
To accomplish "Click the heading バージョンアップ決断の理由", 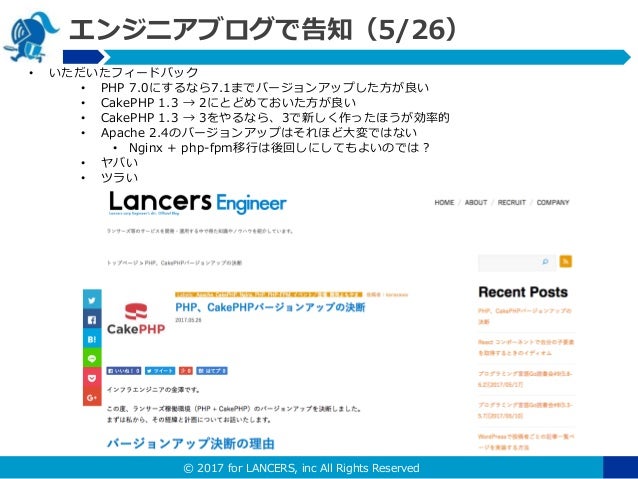I will [190, 443].
